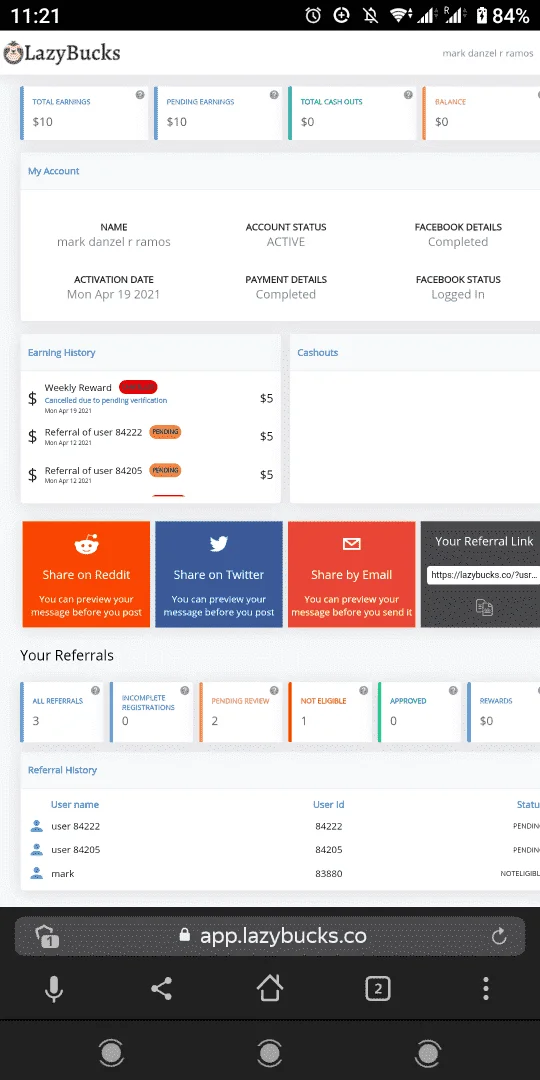Tap the browser microphone icon
Screen dimensions: 540x1080
tap(54, 989)
